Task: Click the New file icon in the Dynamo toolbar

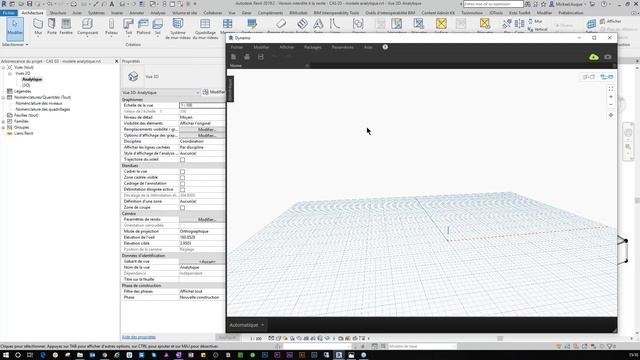Action: pyautogui.click(x=233, y=57)
